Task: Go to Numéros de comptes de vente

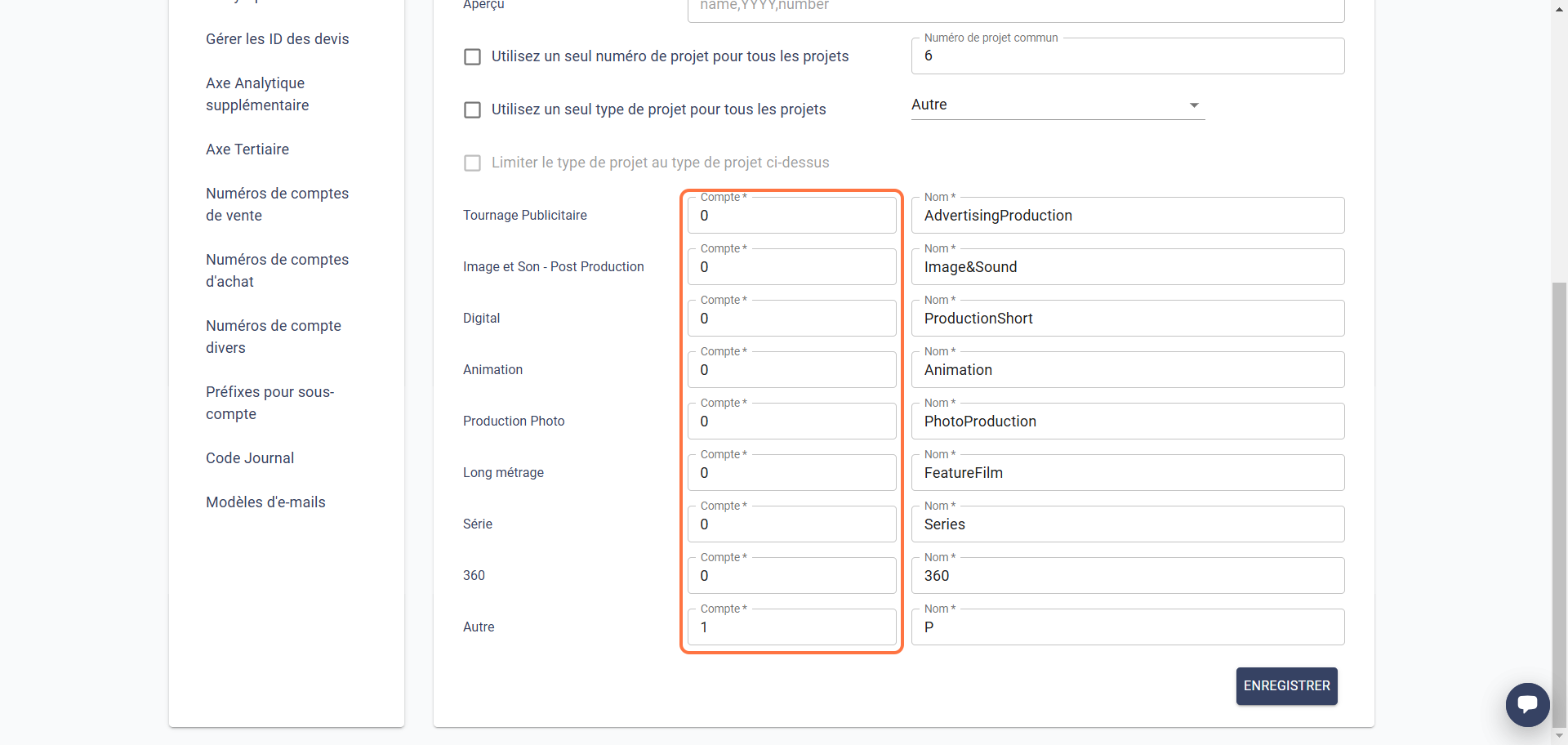Action: tap(277, 204)
